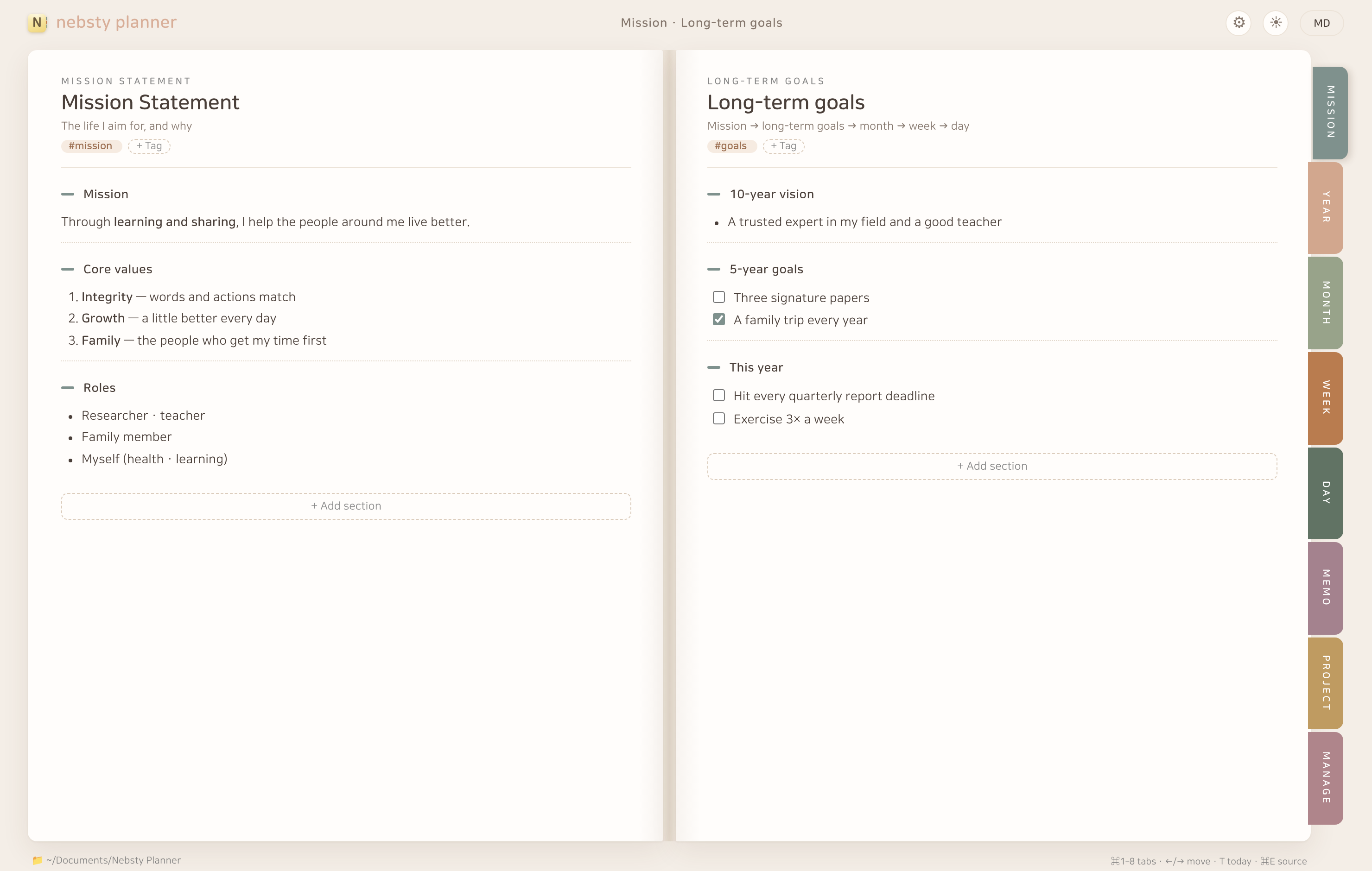This screenshot has height=871, width=1372.
Task: Collapse the This year section
Action: pos(714,367)
